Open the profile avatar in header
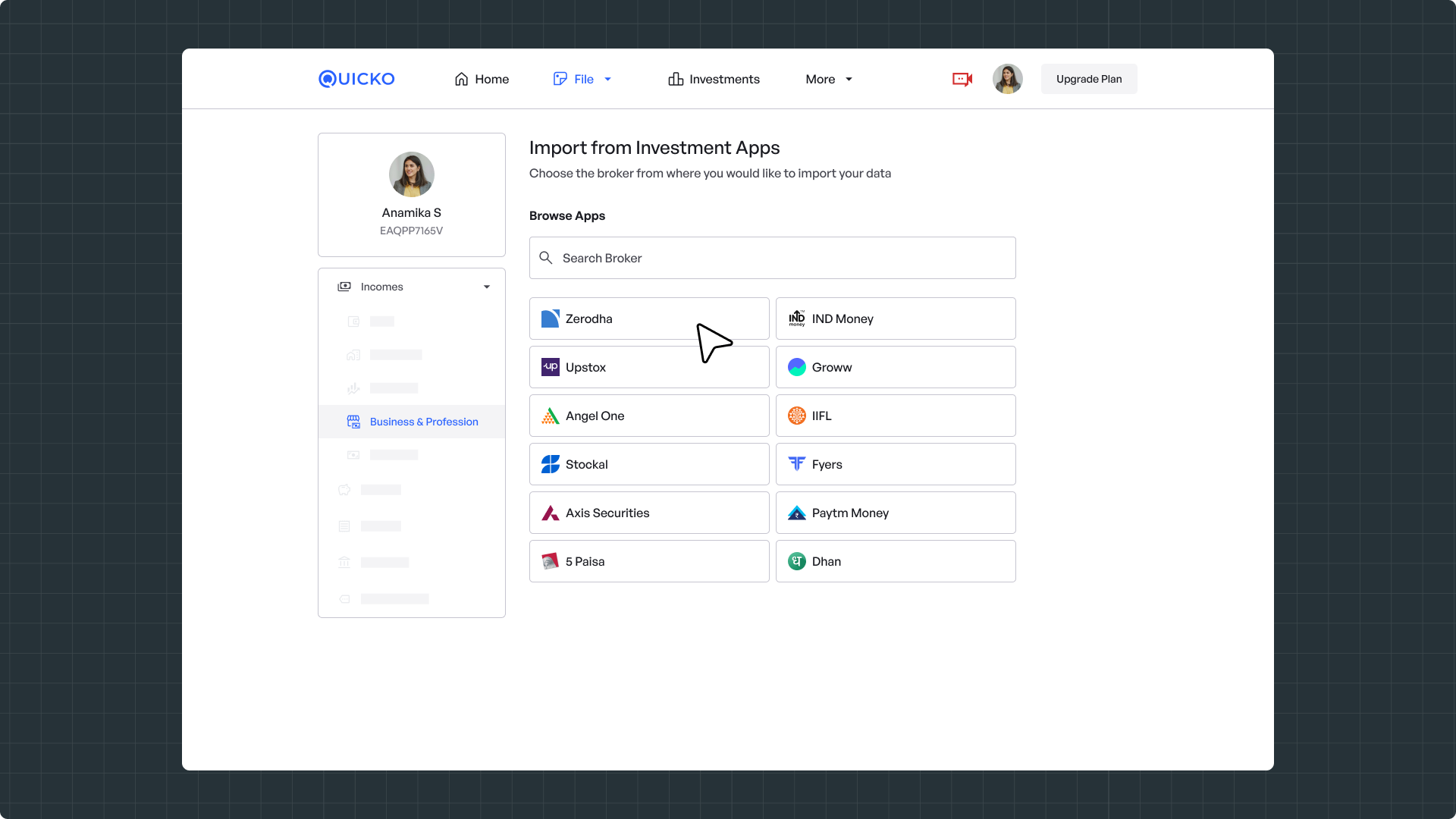 click(1008, 79)
